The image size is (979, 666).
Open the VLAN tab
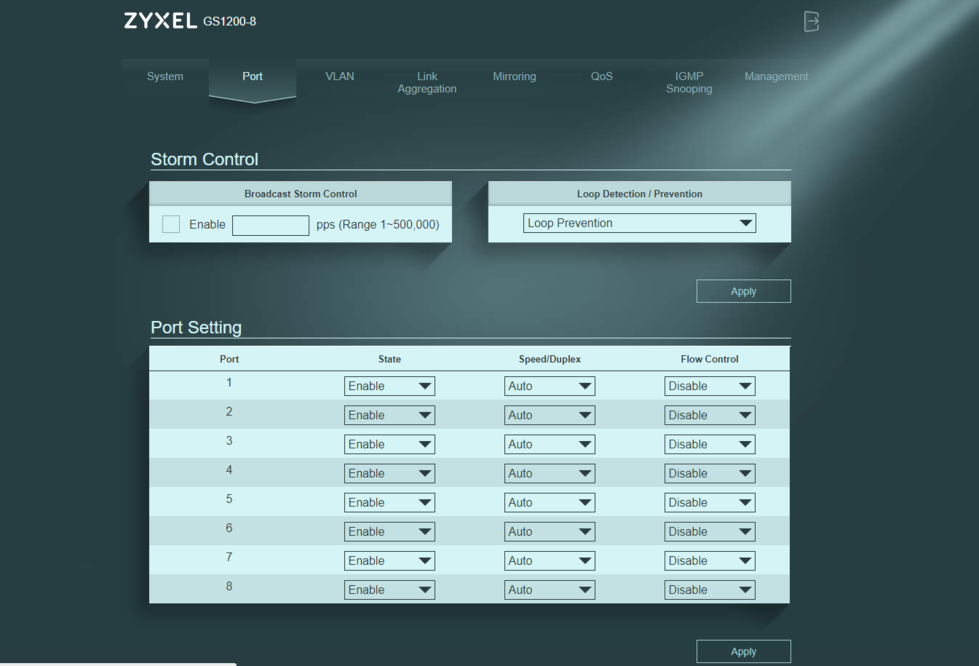tap(340, 77)
